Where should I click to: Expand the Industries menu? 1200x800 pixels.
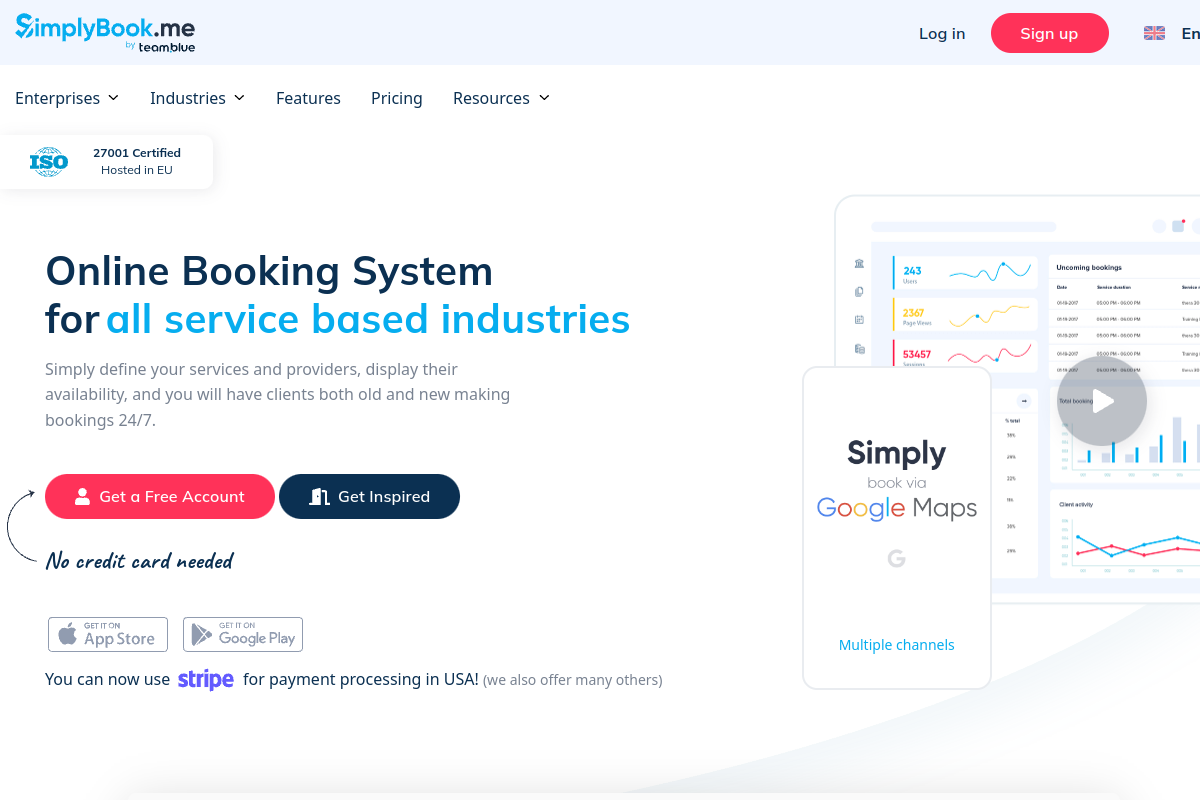click(197, 98)
